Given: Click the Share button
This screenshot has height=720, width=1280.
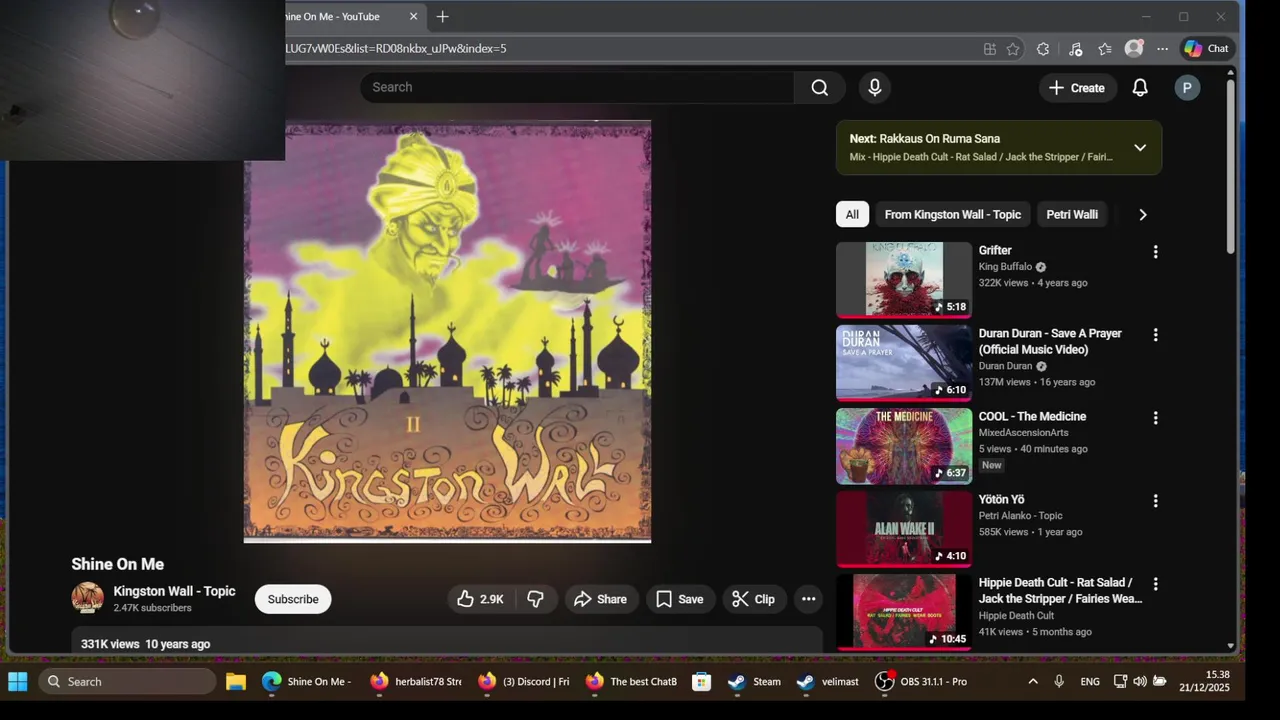Looking at the screenshot, I should tap(601, 599).
